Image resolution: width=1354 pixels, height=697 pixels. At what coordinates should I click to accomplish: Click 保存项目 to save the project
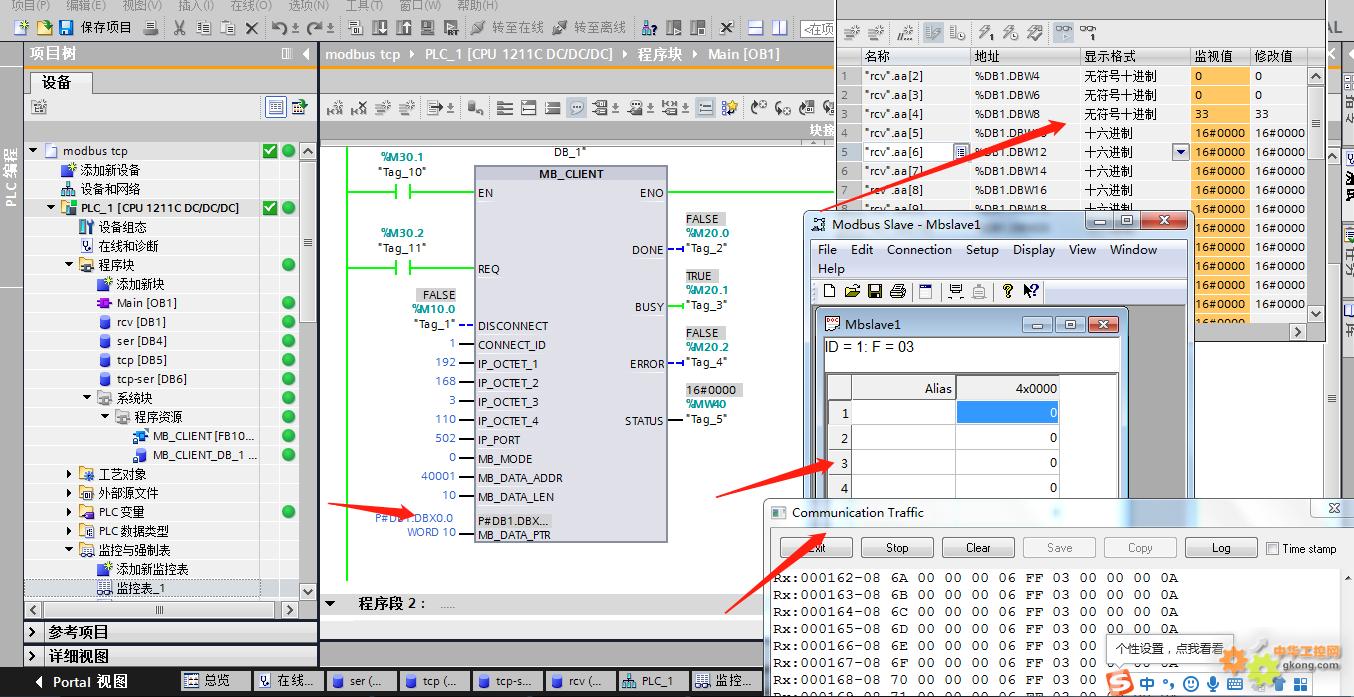coord(96,27)
